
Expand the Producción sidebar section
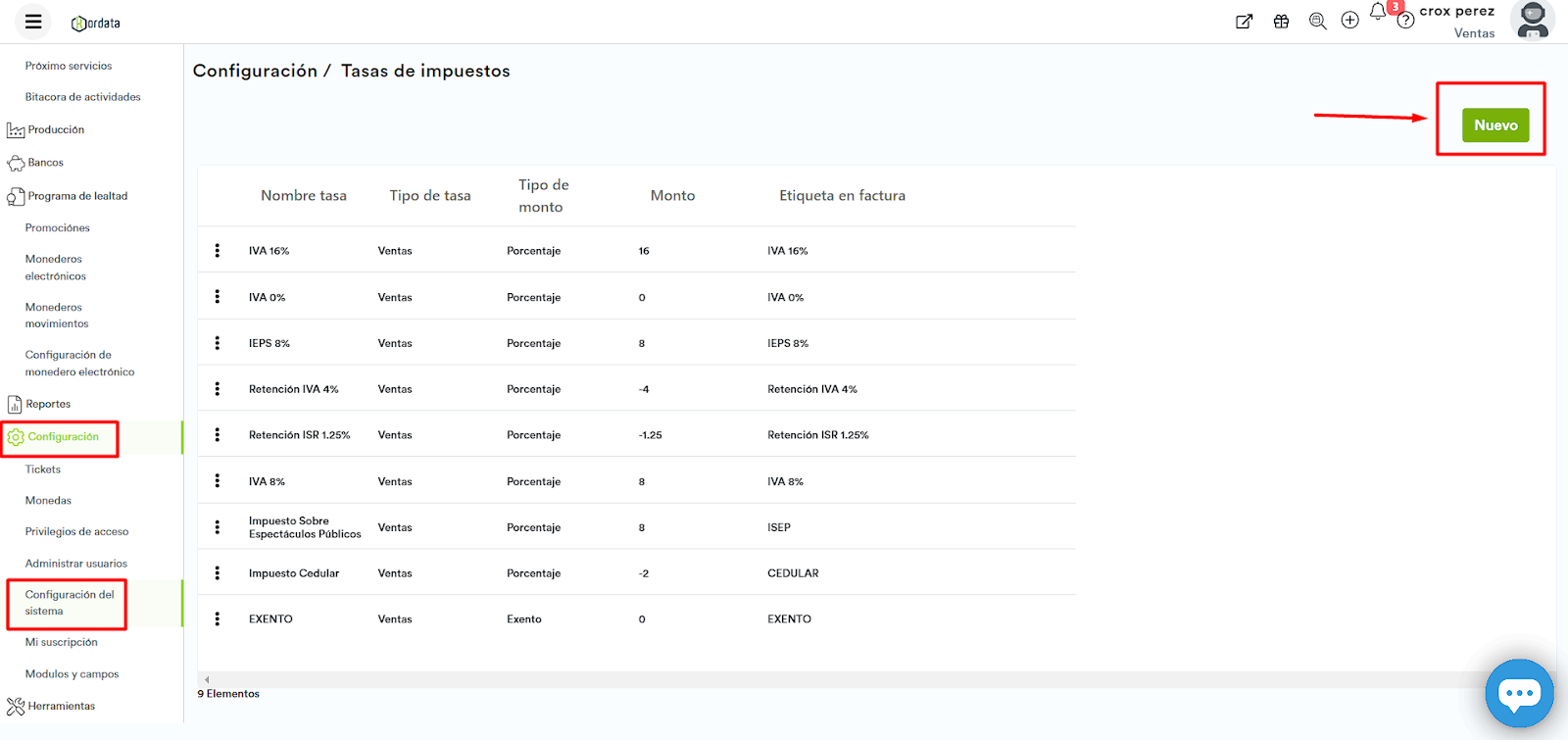56,129
